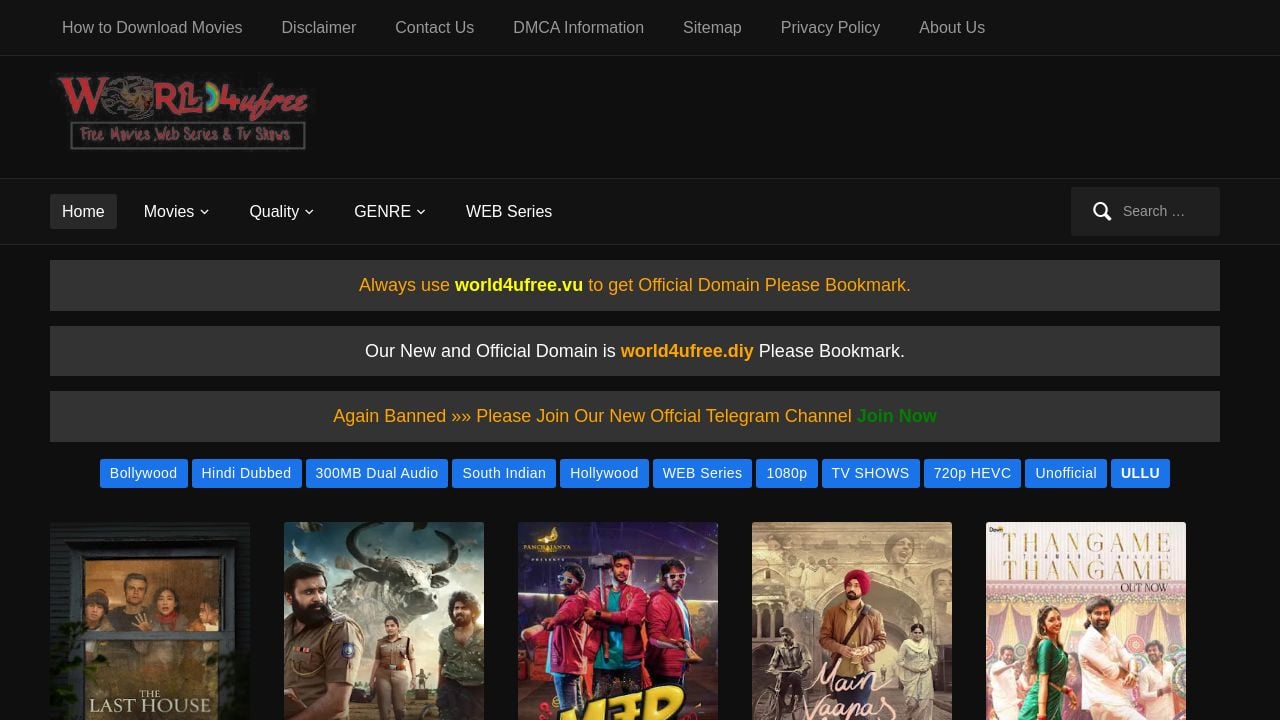Open The Last House movie poster

click(x=150, y=621)
